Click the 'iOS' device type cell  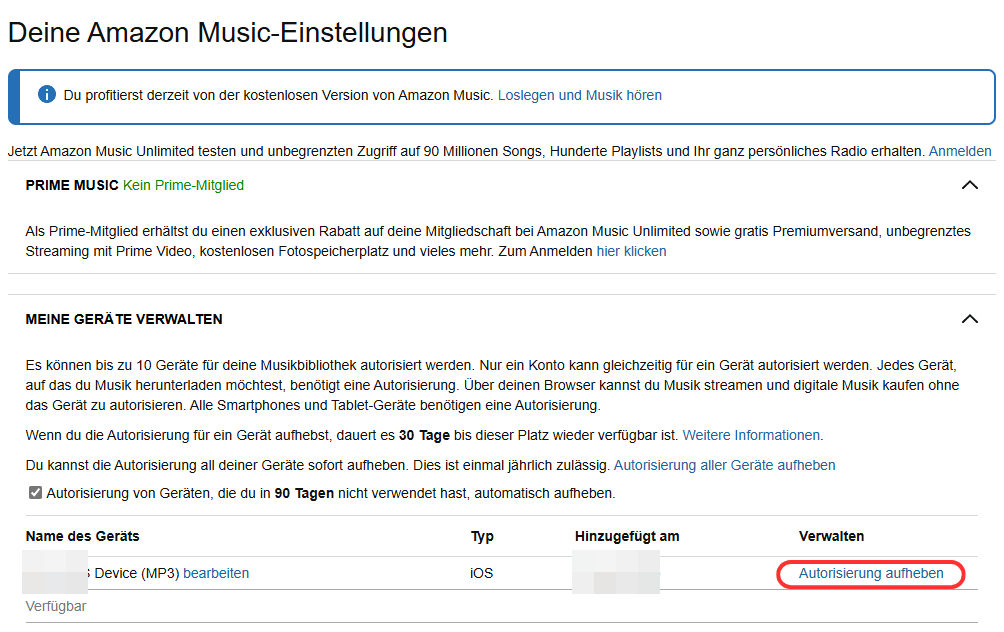tap(482, 573)
